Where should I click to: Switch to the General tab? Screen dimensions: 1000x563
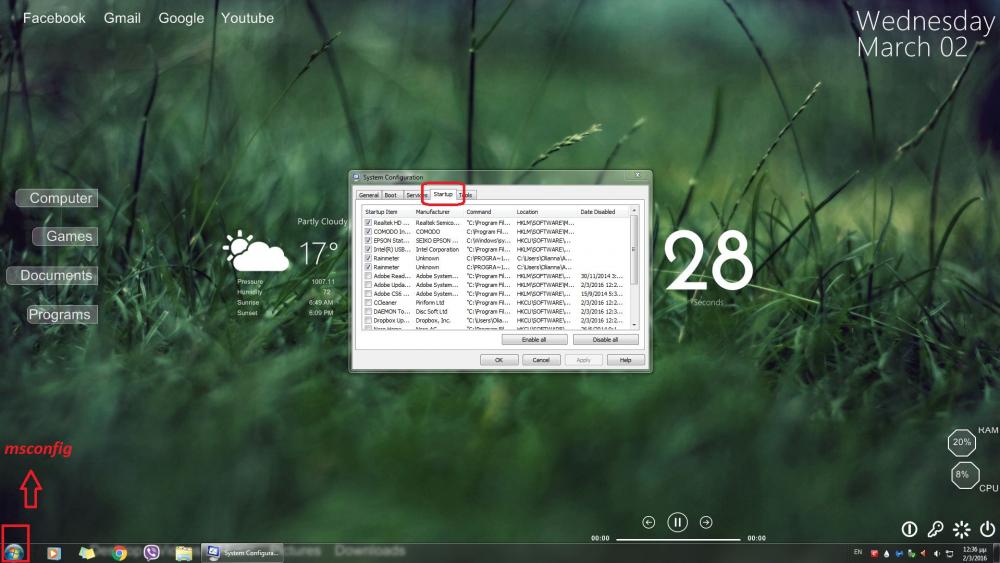(x=369, y=195)
